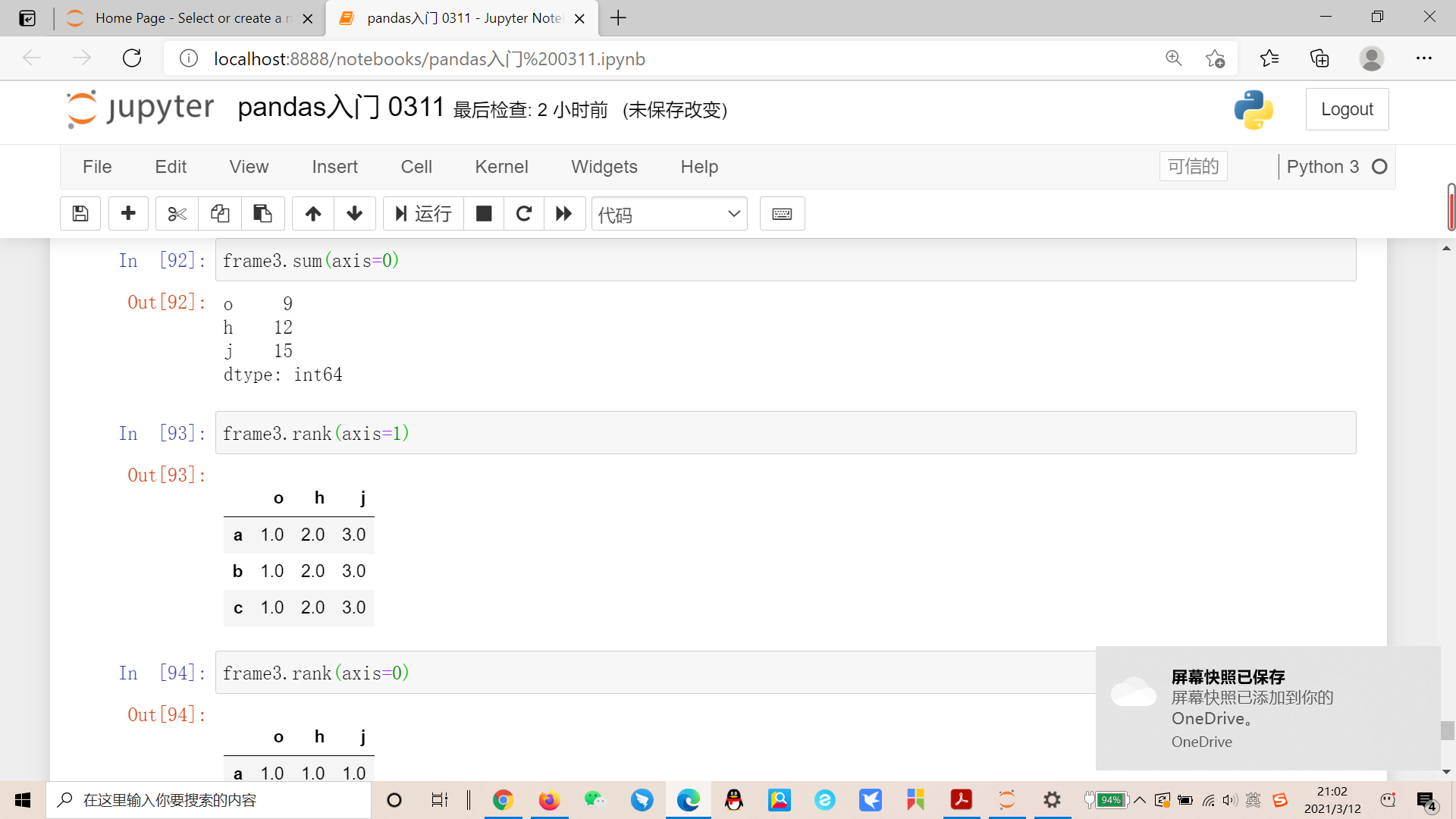Paste cells below icon
The height and width of the screenshot is (819, 1456).
pos(262,214)
